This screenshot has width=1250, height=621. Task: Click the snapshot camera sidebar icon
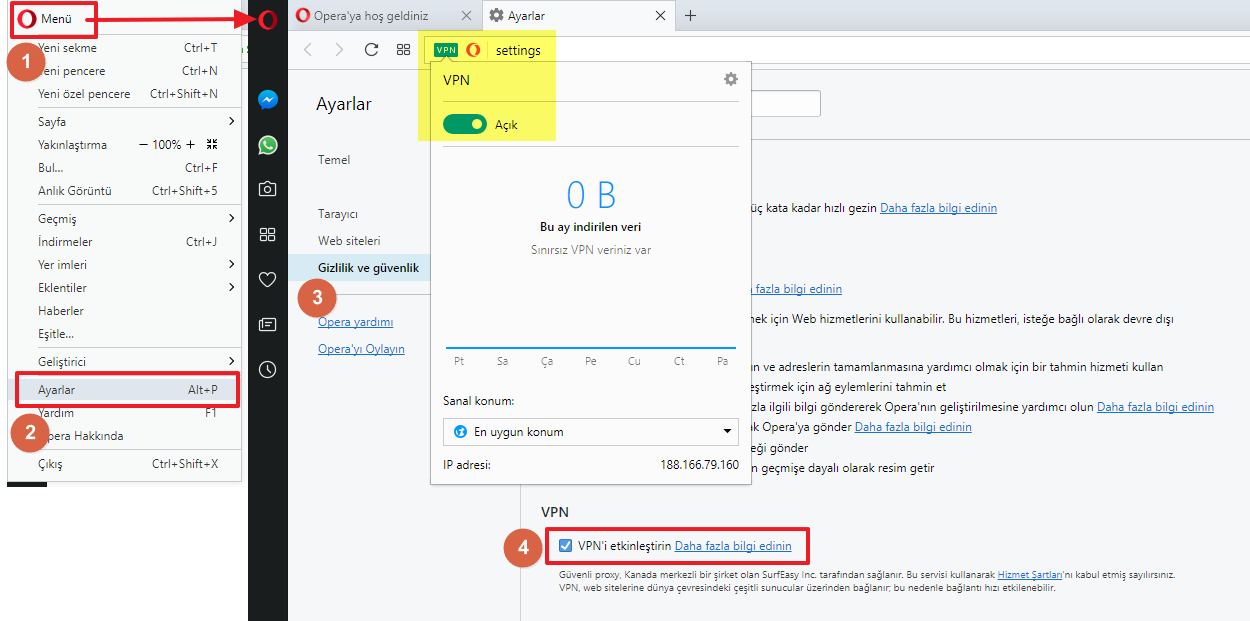pos(267,189)
